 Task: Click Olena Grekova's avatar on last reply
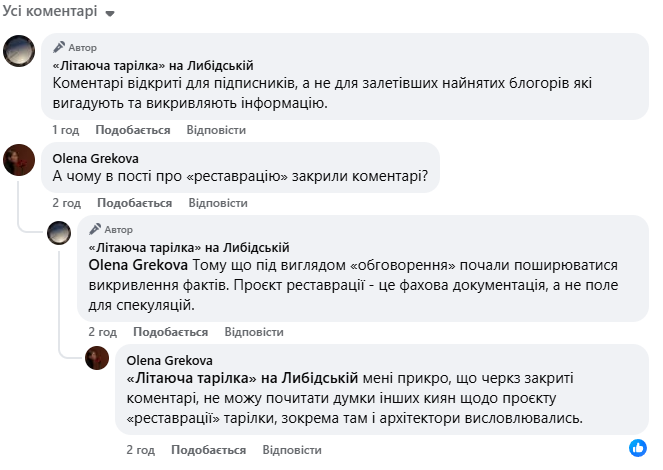97,357
